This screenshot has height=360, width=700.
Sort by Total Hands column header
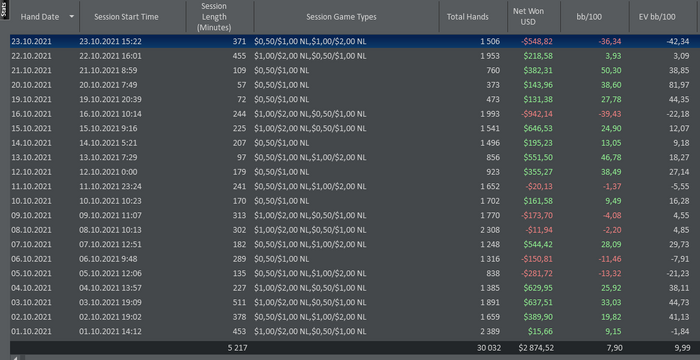[x=467, y=17]
